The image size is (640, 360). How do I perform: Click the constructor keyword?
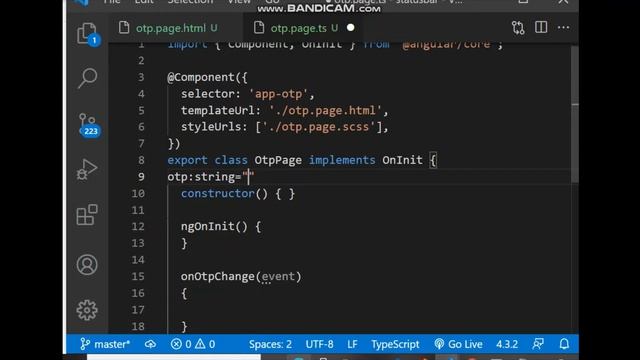(x=218, y=193)
